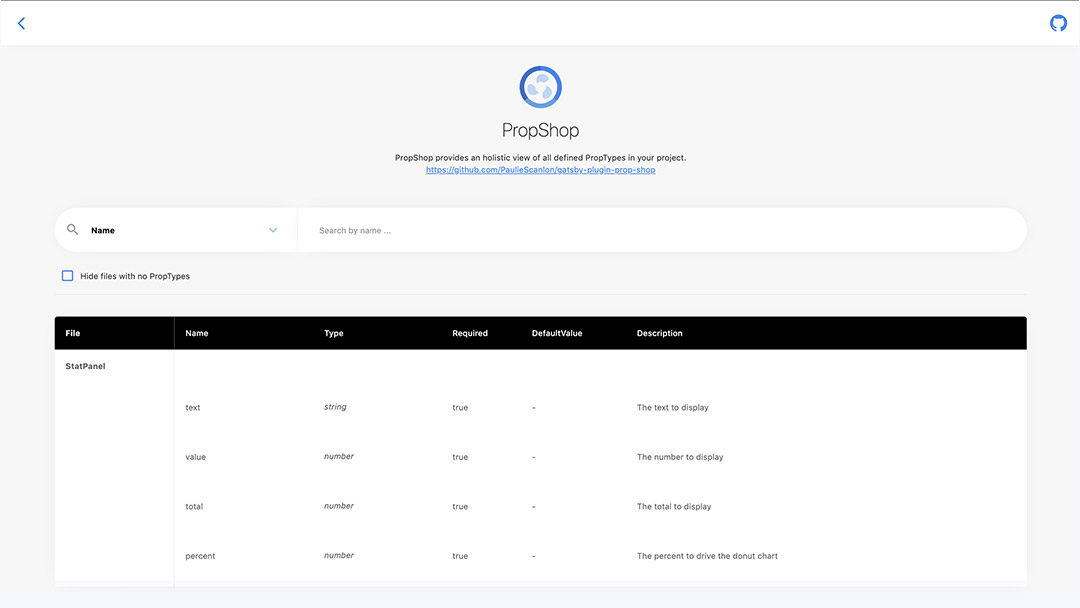Click 'true' in the percent row
The width and height of the screenshot is (1080, 608).
(460, 556)
